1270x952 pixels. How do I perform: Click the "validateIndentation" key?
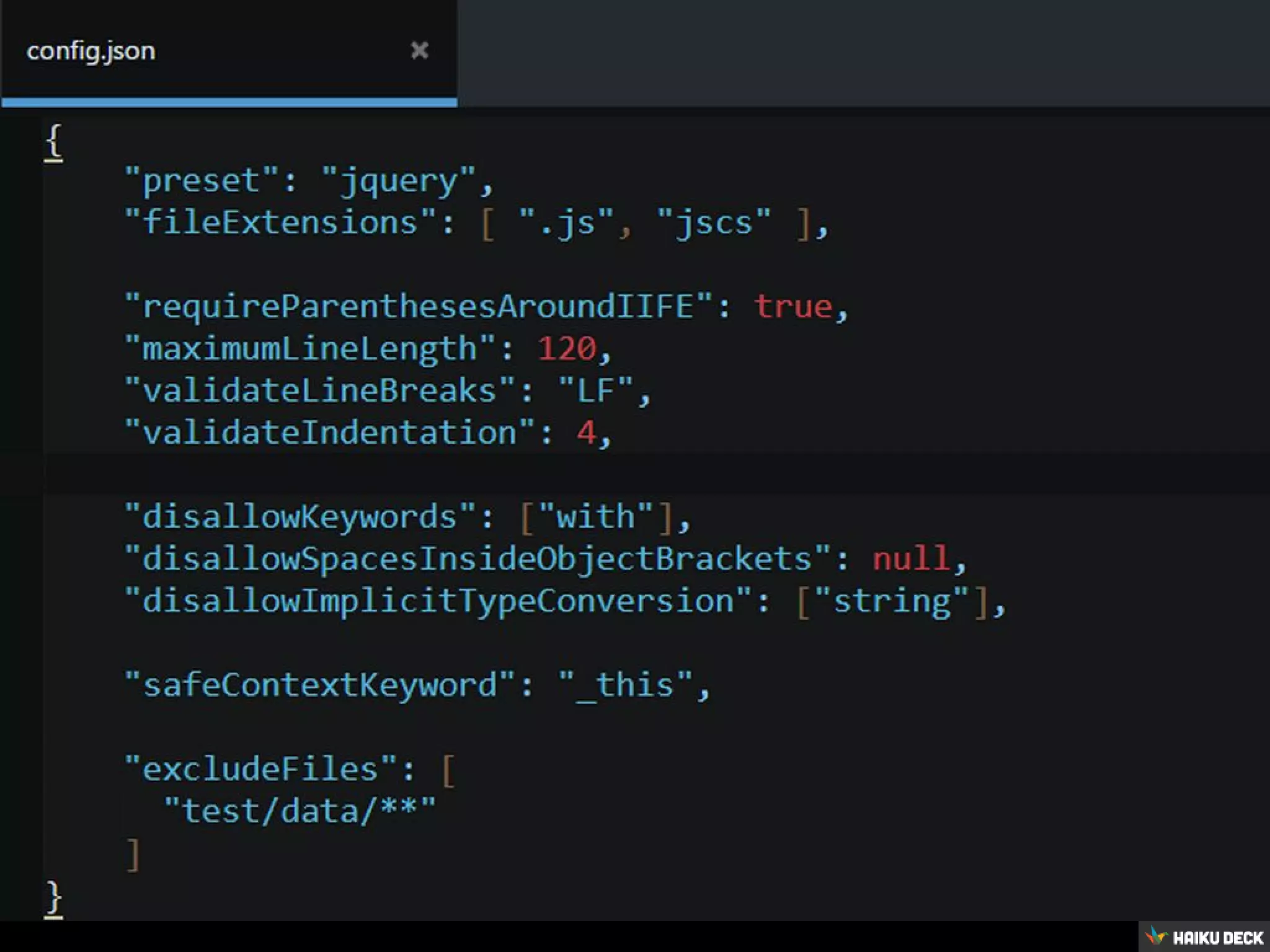click(x=330, y=432)
